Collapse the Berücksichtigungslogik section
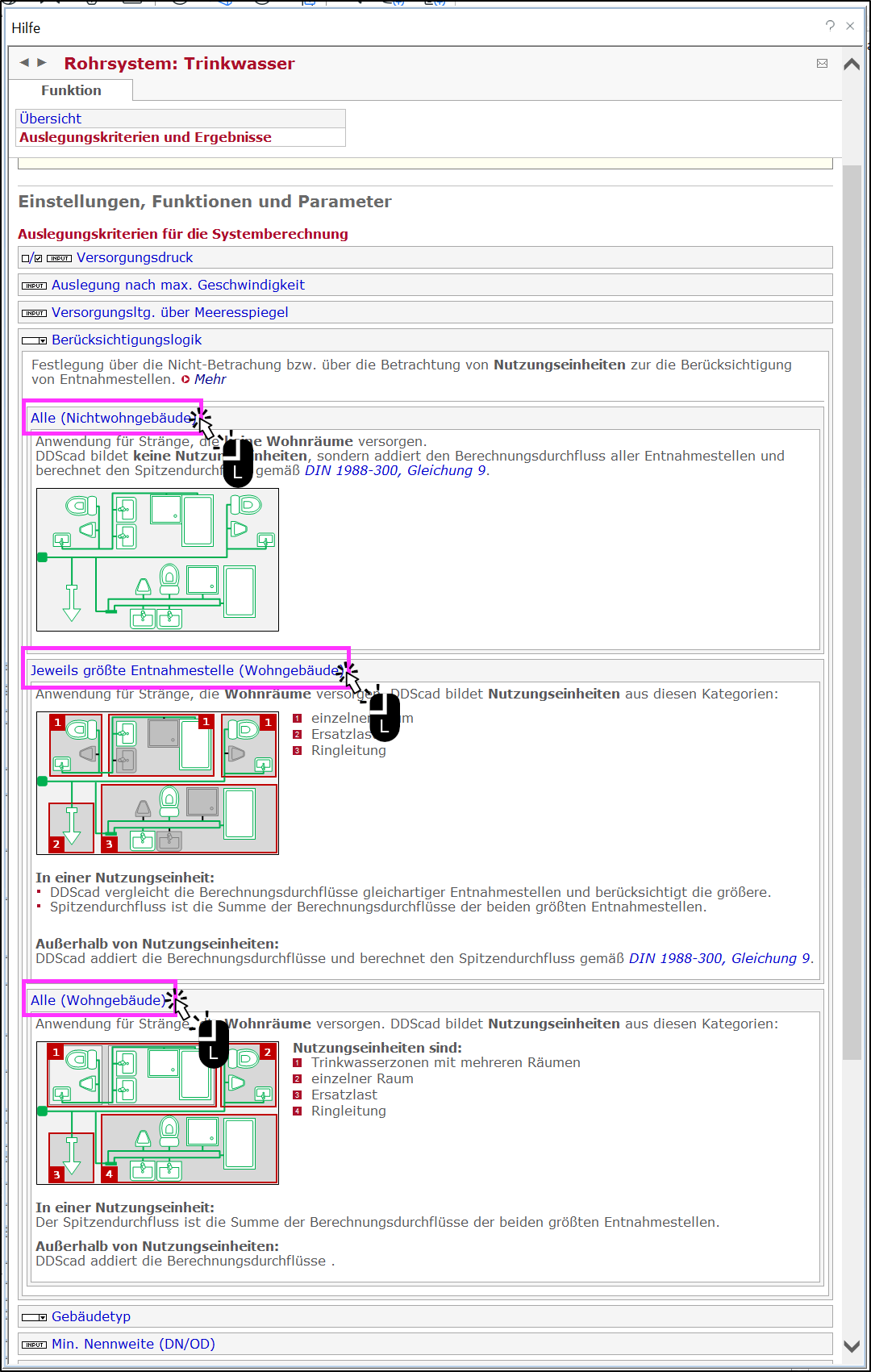Viewport: 871px width, 1372px height. [127, 340]
